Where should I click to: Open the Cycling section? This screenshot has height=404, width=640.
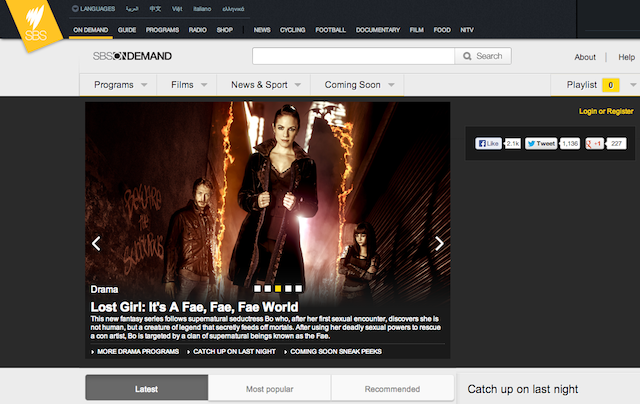pos(293,30)
